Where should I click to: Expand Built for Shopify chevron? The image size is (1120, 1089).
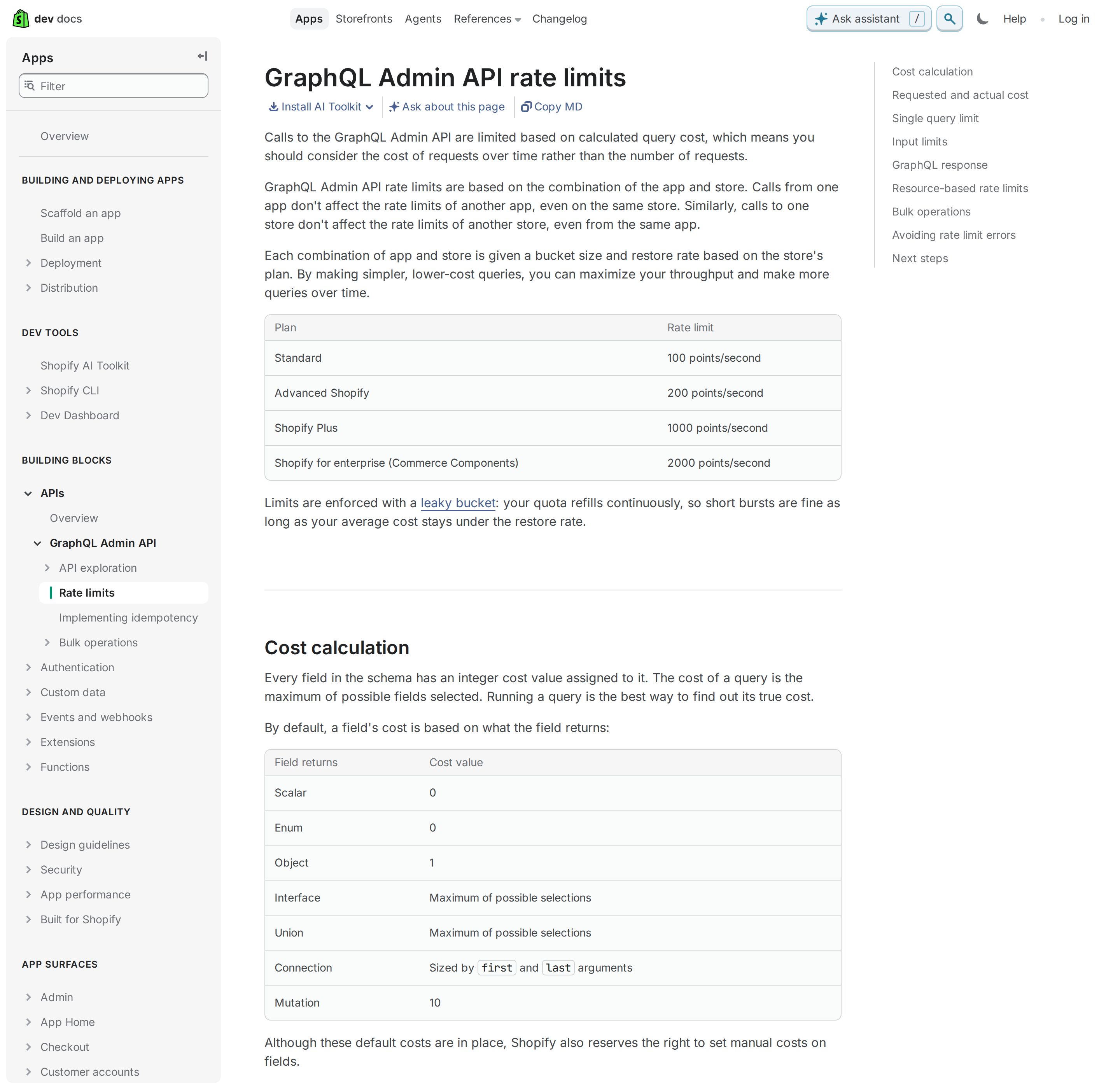coord(29,920)
